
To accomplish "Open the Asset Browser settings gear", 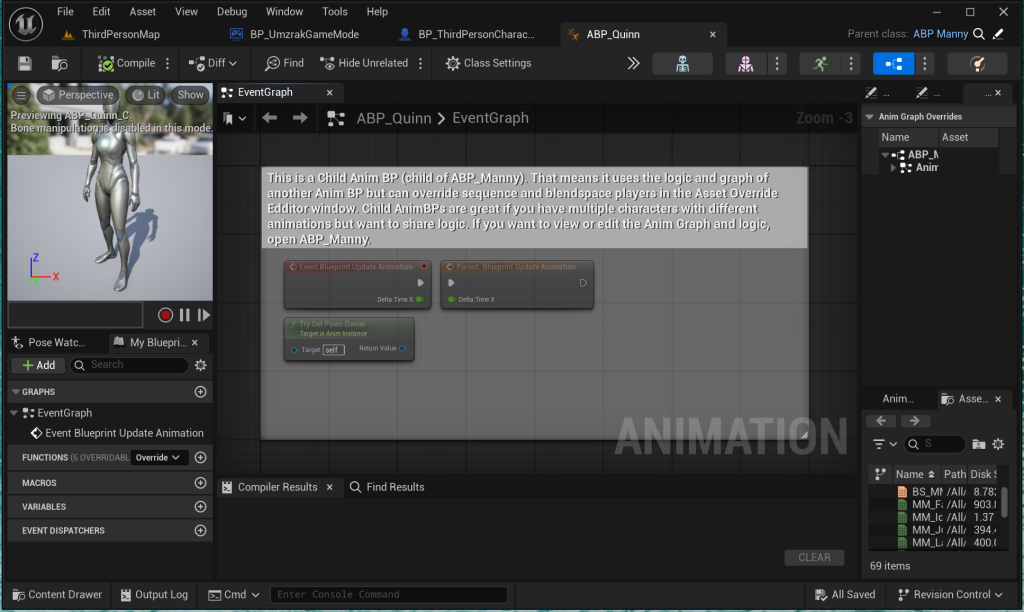I will tap(998, 445).
